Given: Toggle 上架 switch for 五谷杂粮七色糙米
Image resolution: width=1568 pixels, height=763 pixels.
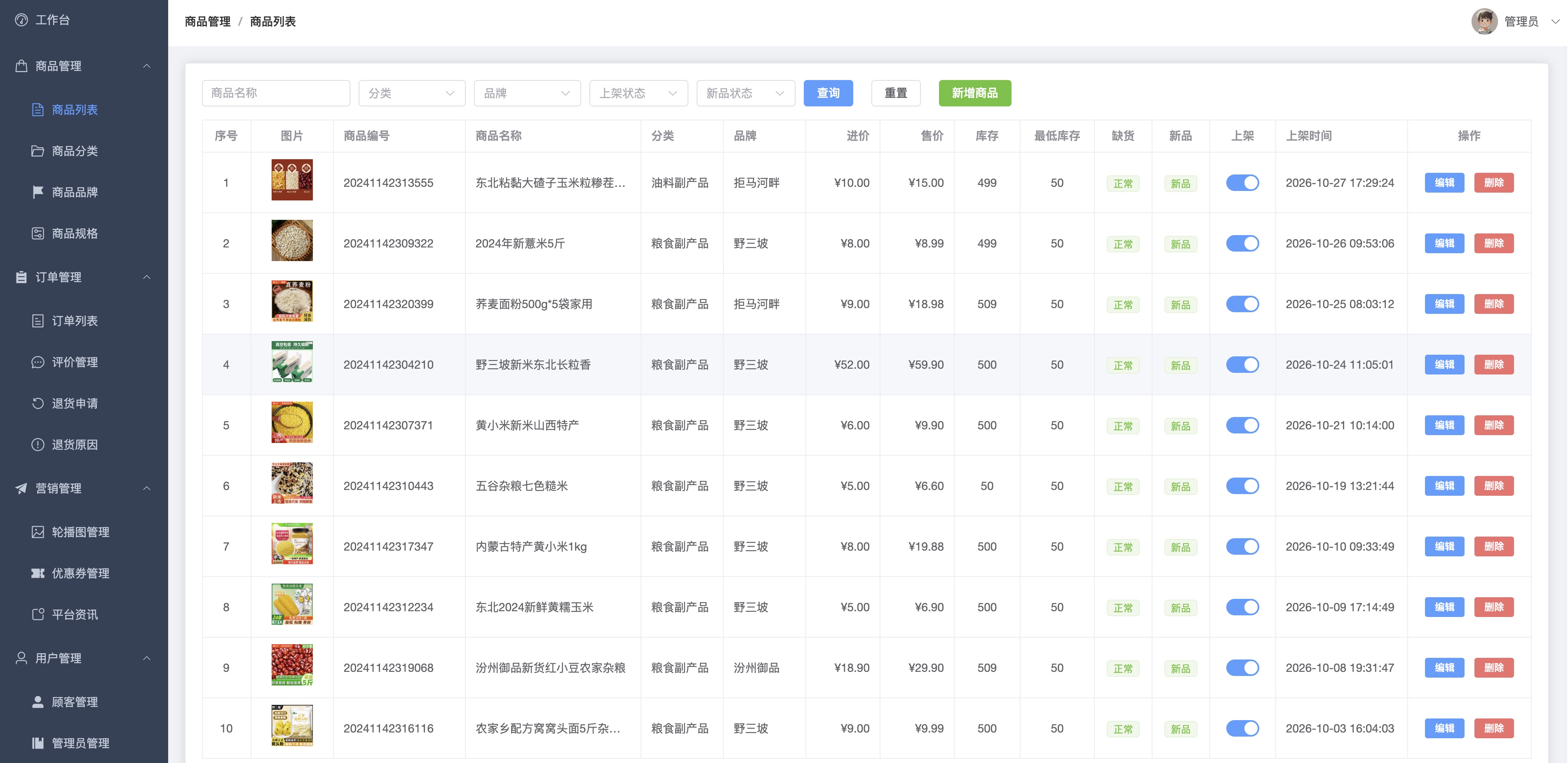Looking at the screenshot, I should (x=1242, y=486).
